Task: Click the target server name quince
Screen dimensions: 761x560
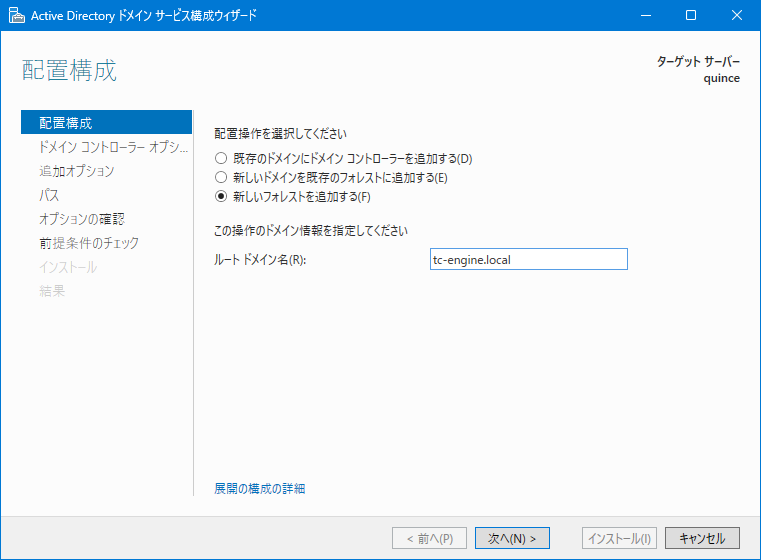Action: [x=722, y=78]
